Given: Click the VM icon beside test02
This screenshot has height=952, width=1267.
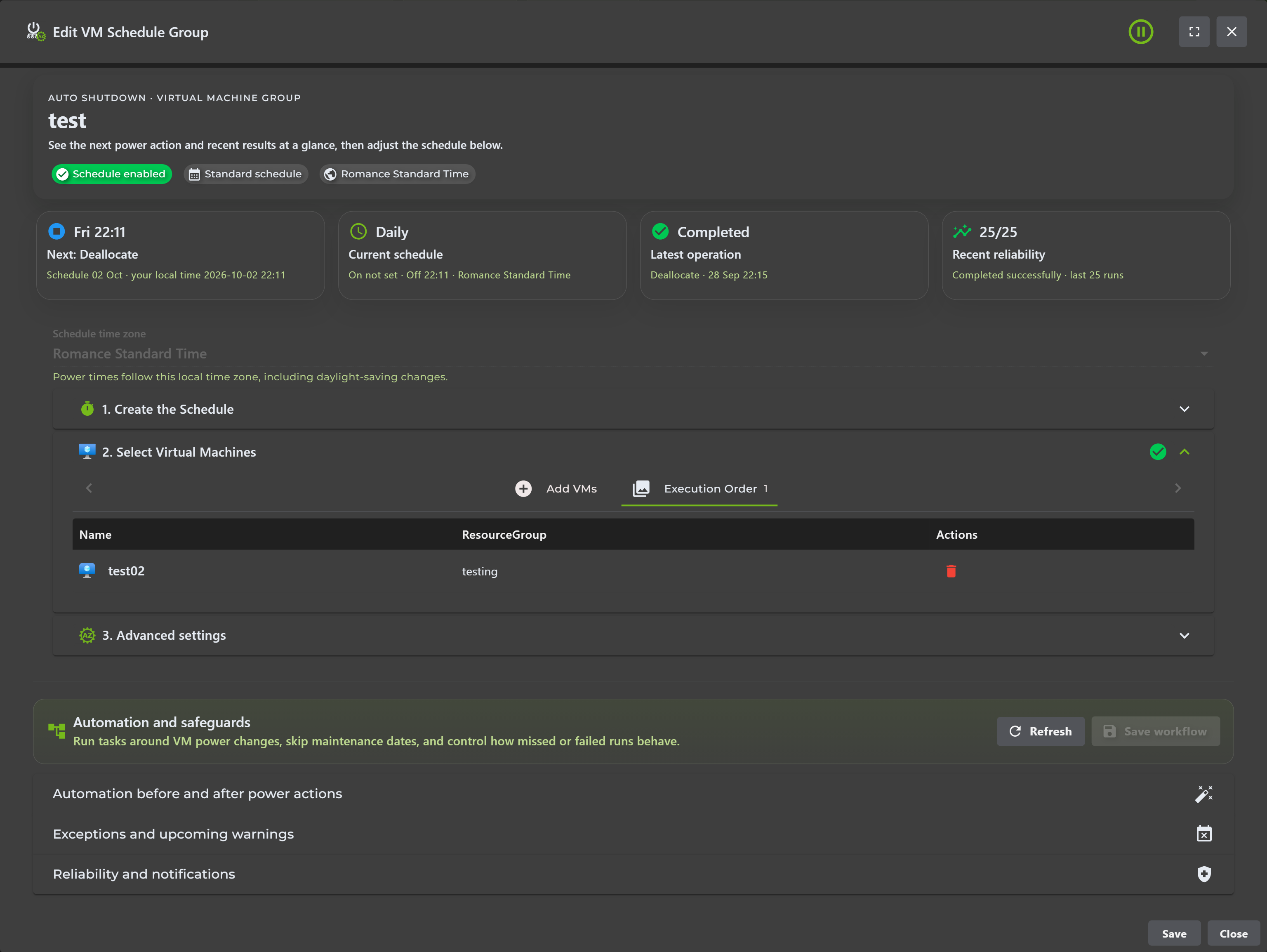Looking at the screenshot, I should click(87, 570).
